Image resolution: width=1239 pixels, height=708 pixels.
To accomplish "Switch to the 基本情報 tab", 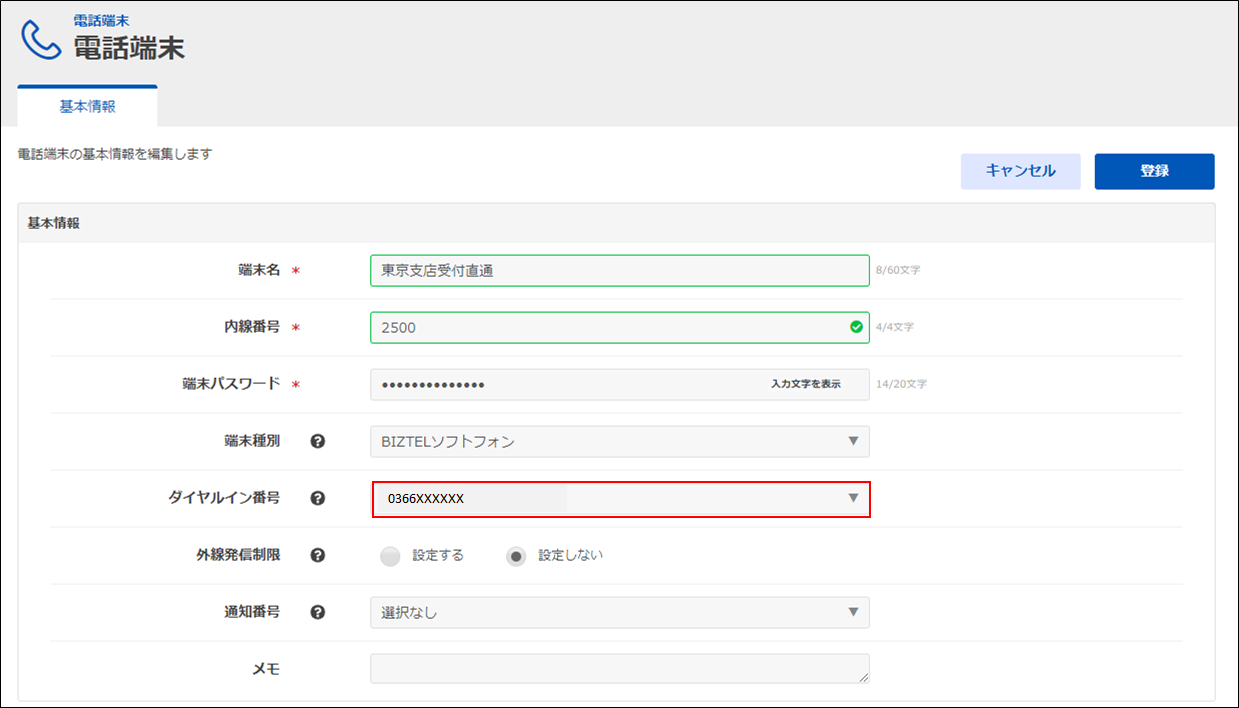I will pos(87,107).
